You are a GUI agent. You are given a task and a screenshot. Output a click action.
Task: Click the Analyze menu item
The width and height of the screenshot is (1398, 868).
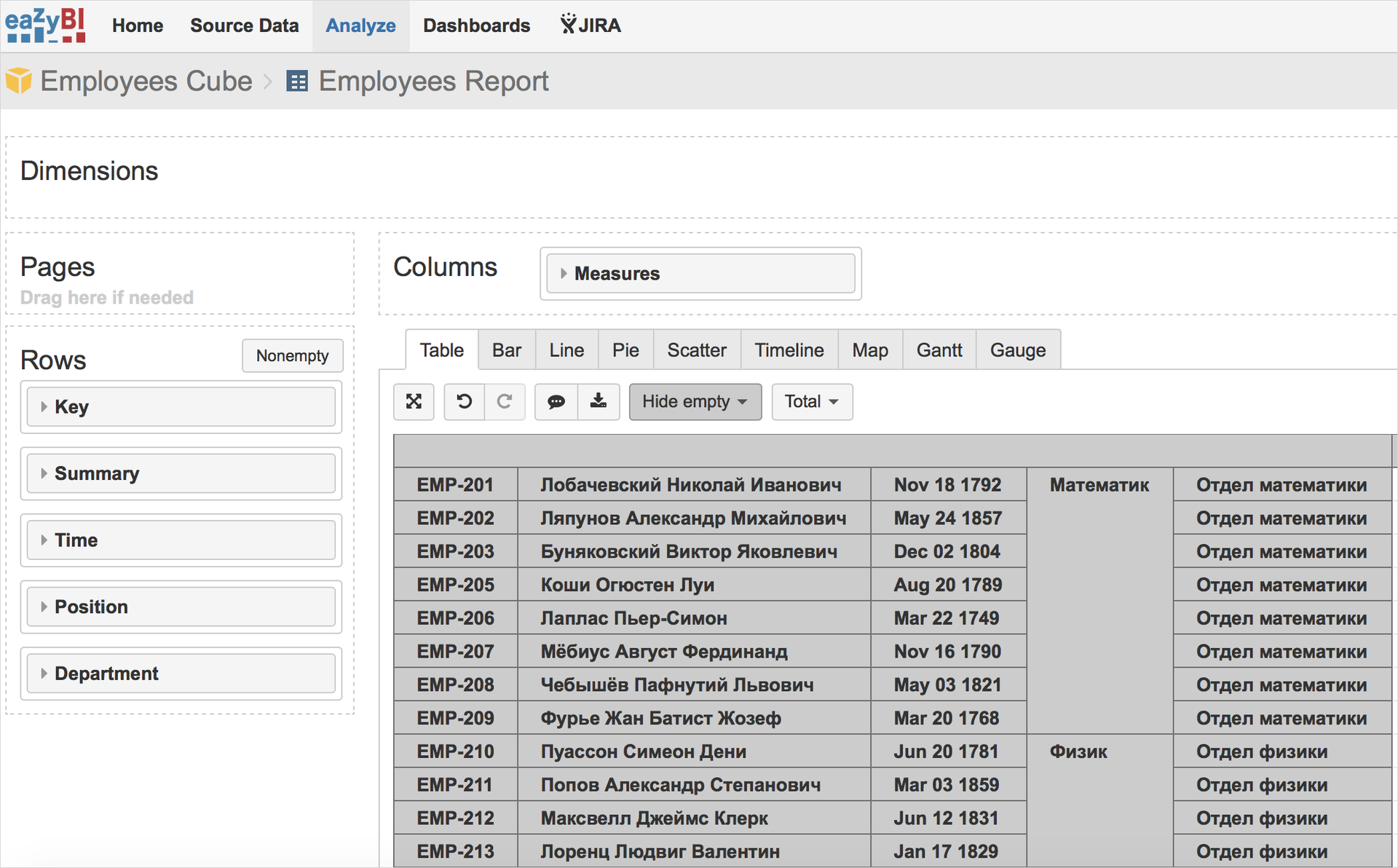(x=363, y=26)
